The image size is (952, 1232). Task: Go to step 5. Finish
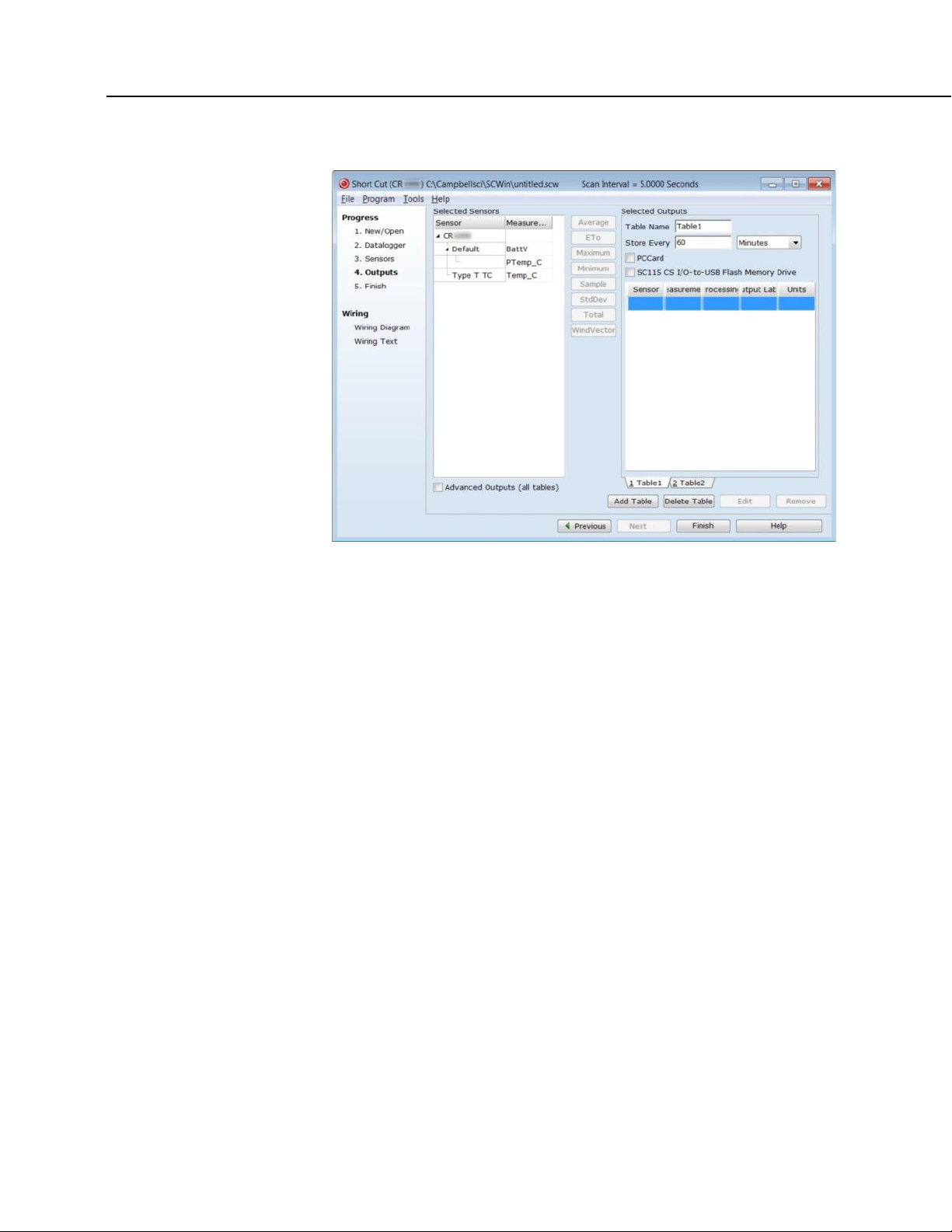pyautogui.click(x=371, y=286)
